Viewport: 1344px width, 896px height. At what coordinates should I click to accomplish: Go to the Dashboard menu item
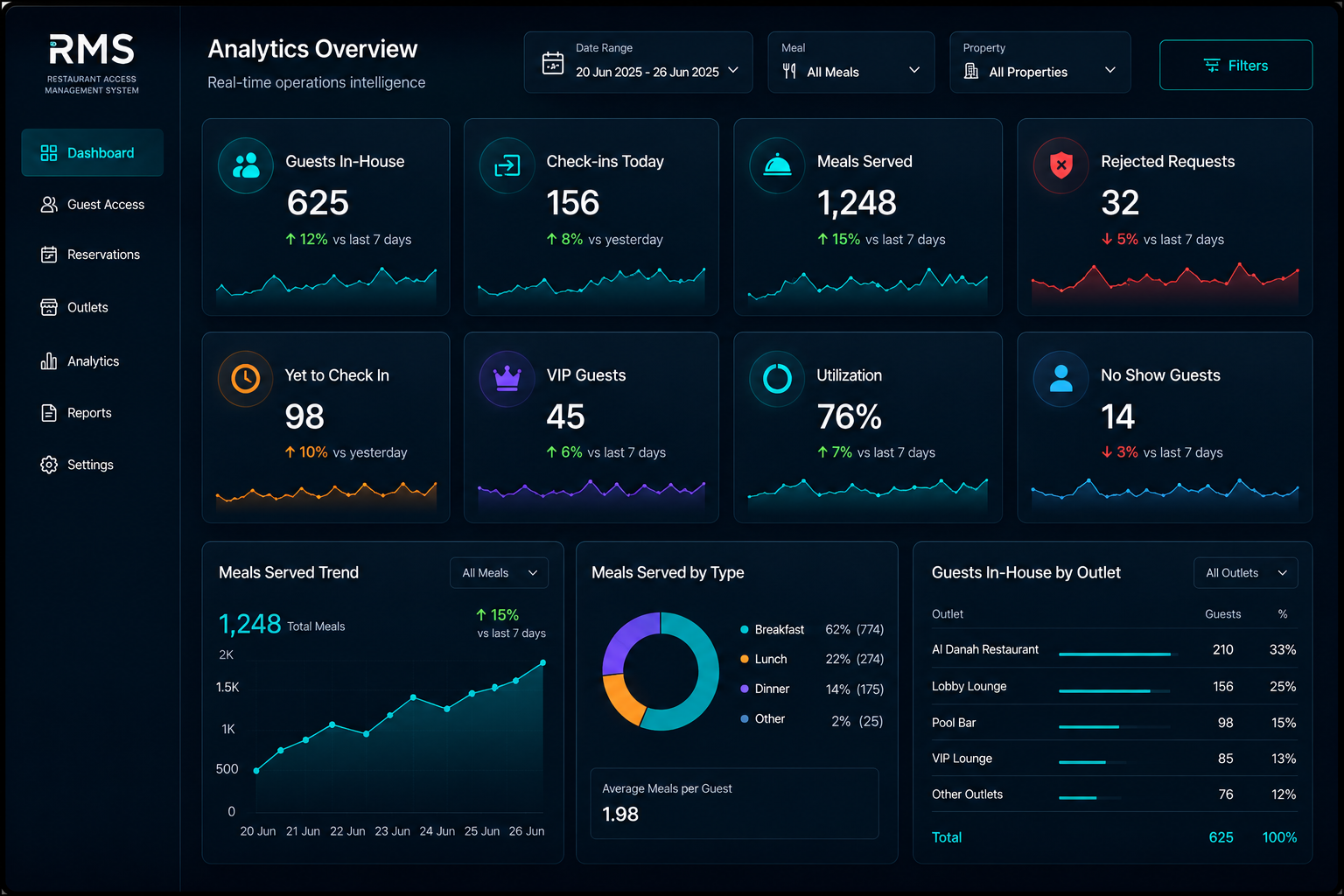click(93, 153)
